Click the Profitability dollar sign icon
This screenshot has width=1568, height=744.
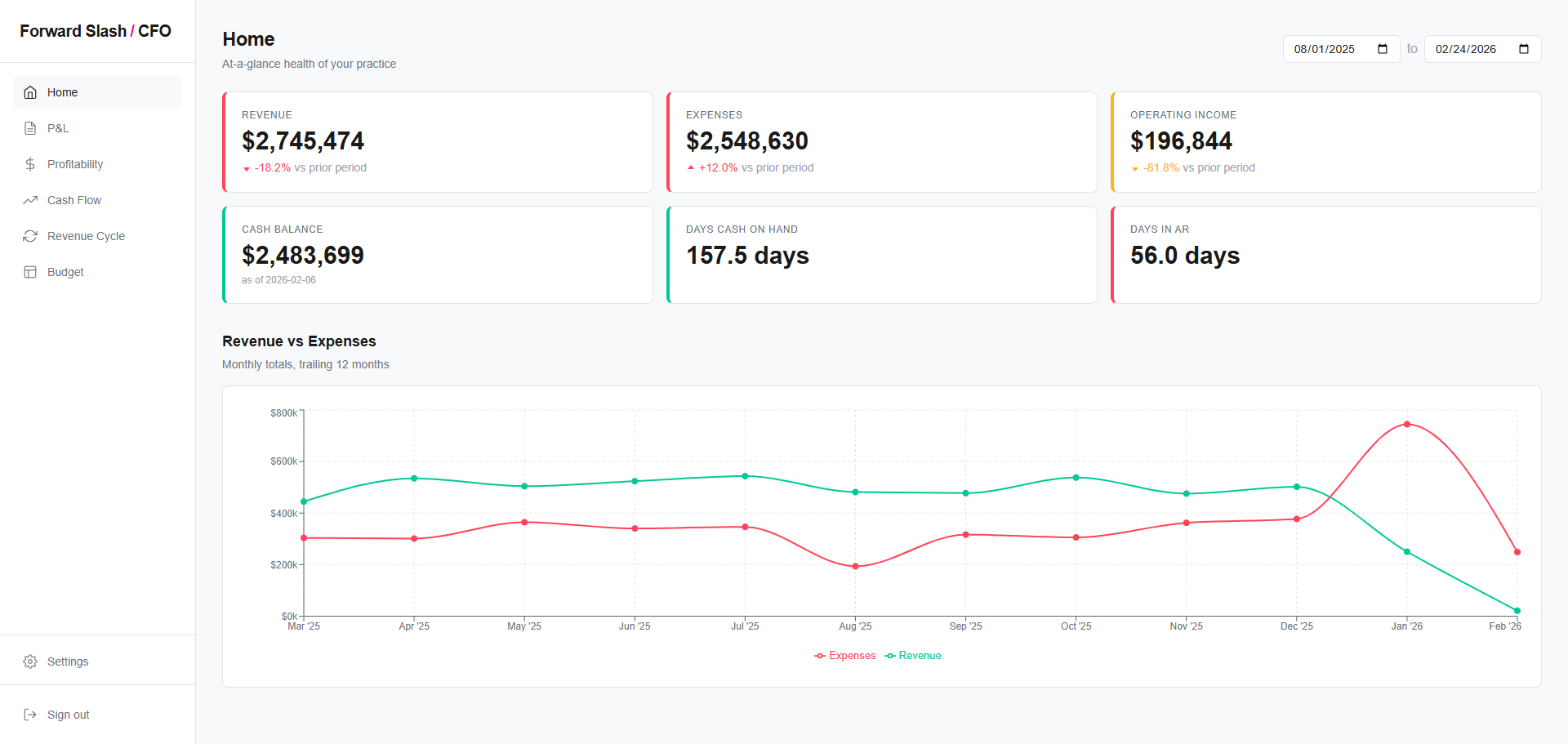coord(30,164)
